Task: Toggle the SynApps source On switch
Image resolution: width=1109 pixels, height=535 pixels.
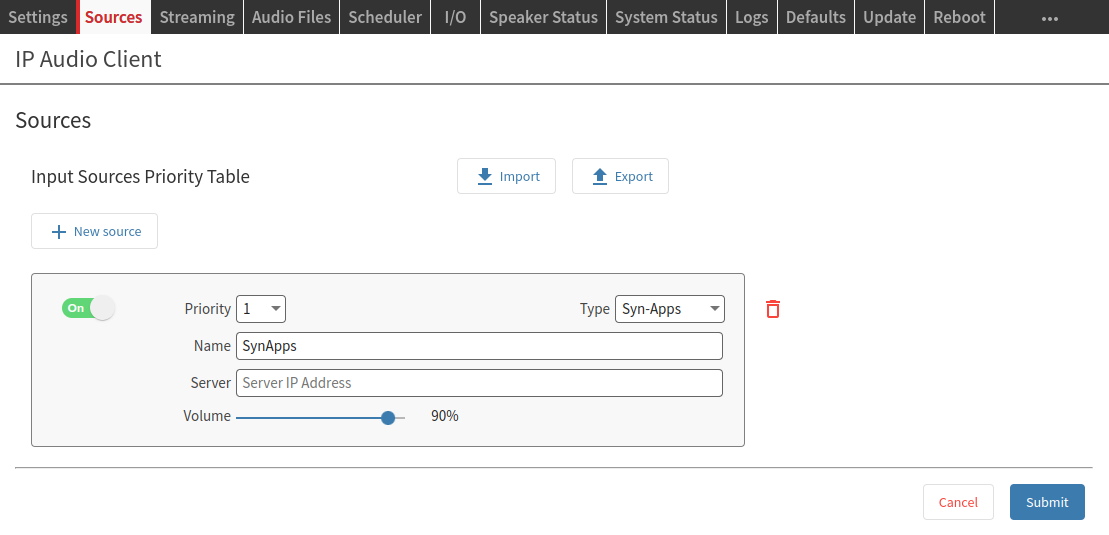Action: pyautogui.click(x=88, y=308)
